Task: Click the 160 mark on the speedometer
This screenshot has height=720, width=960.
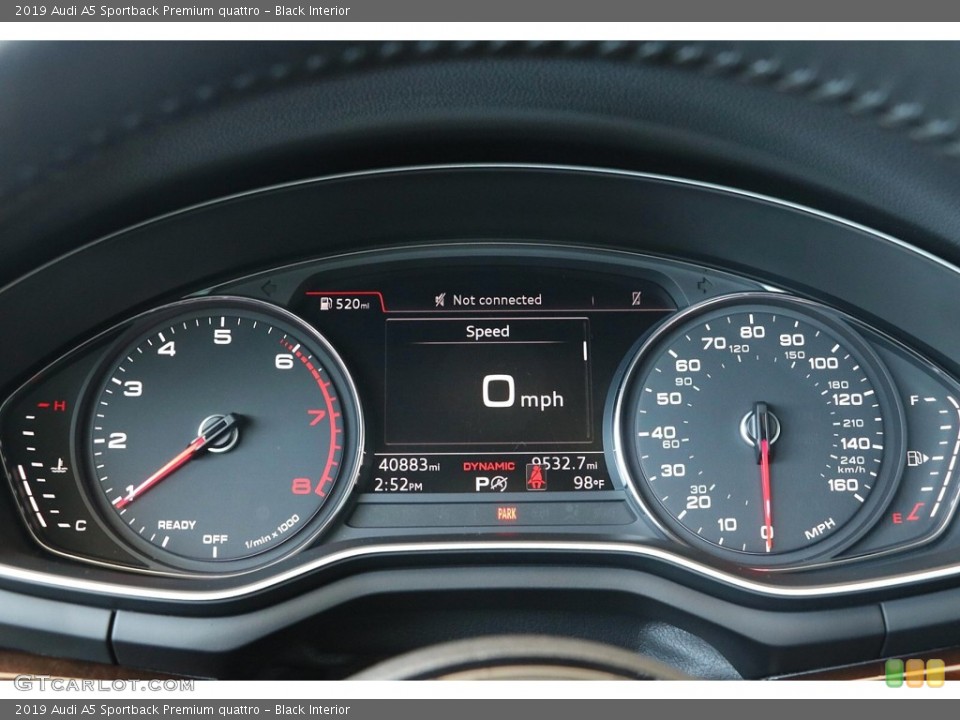Action: coord(842,485)
